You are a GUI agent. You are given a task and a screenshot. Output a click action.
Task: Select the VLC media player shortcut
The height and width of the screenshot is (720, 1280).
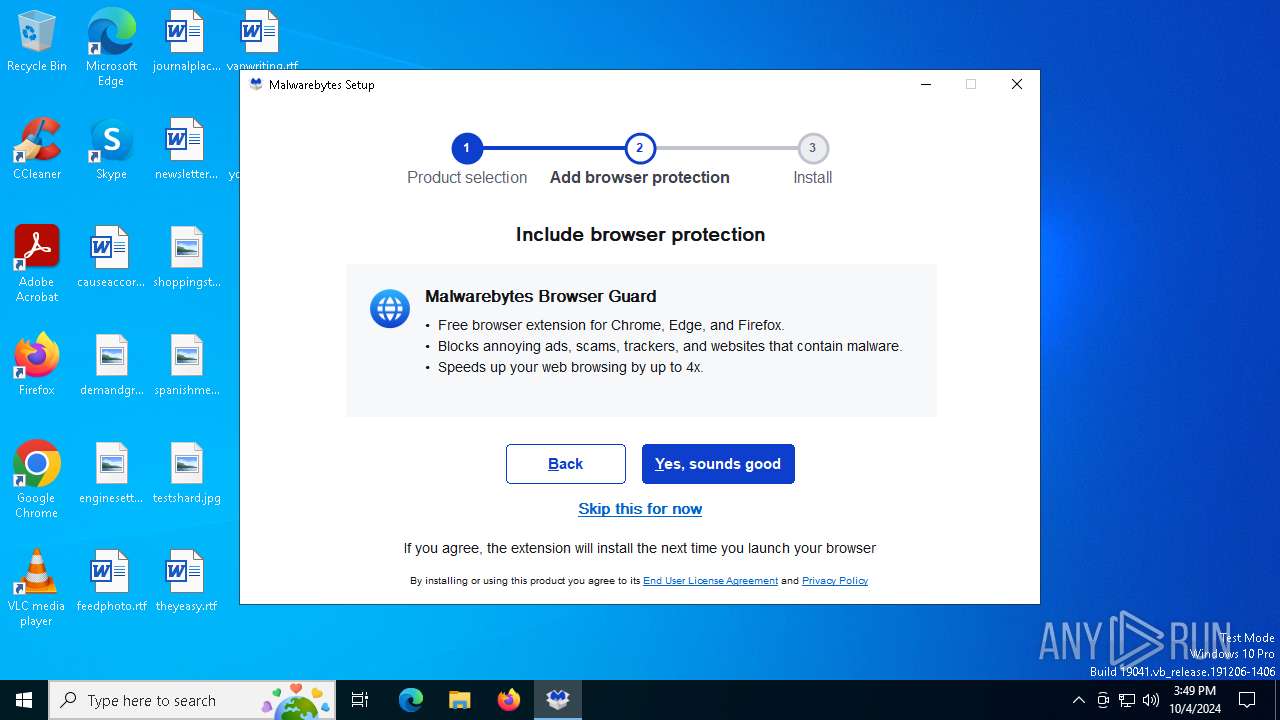[x=37, y=587]
